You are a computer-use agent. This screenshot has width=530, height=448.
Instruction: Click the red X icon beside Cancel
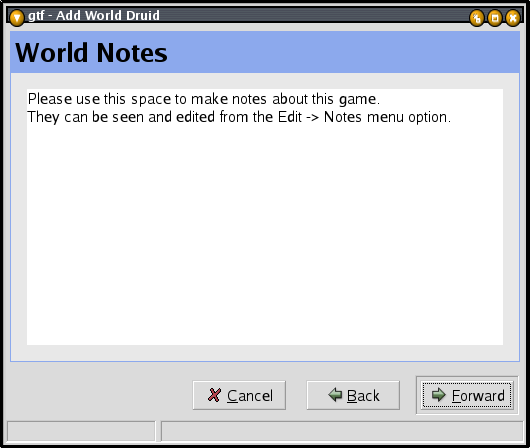point(214,395)
